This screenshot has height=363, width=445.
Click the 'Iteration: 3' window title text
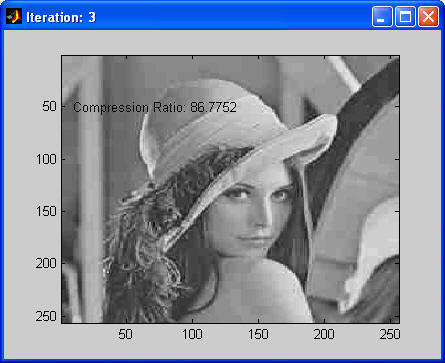point(61,17)
